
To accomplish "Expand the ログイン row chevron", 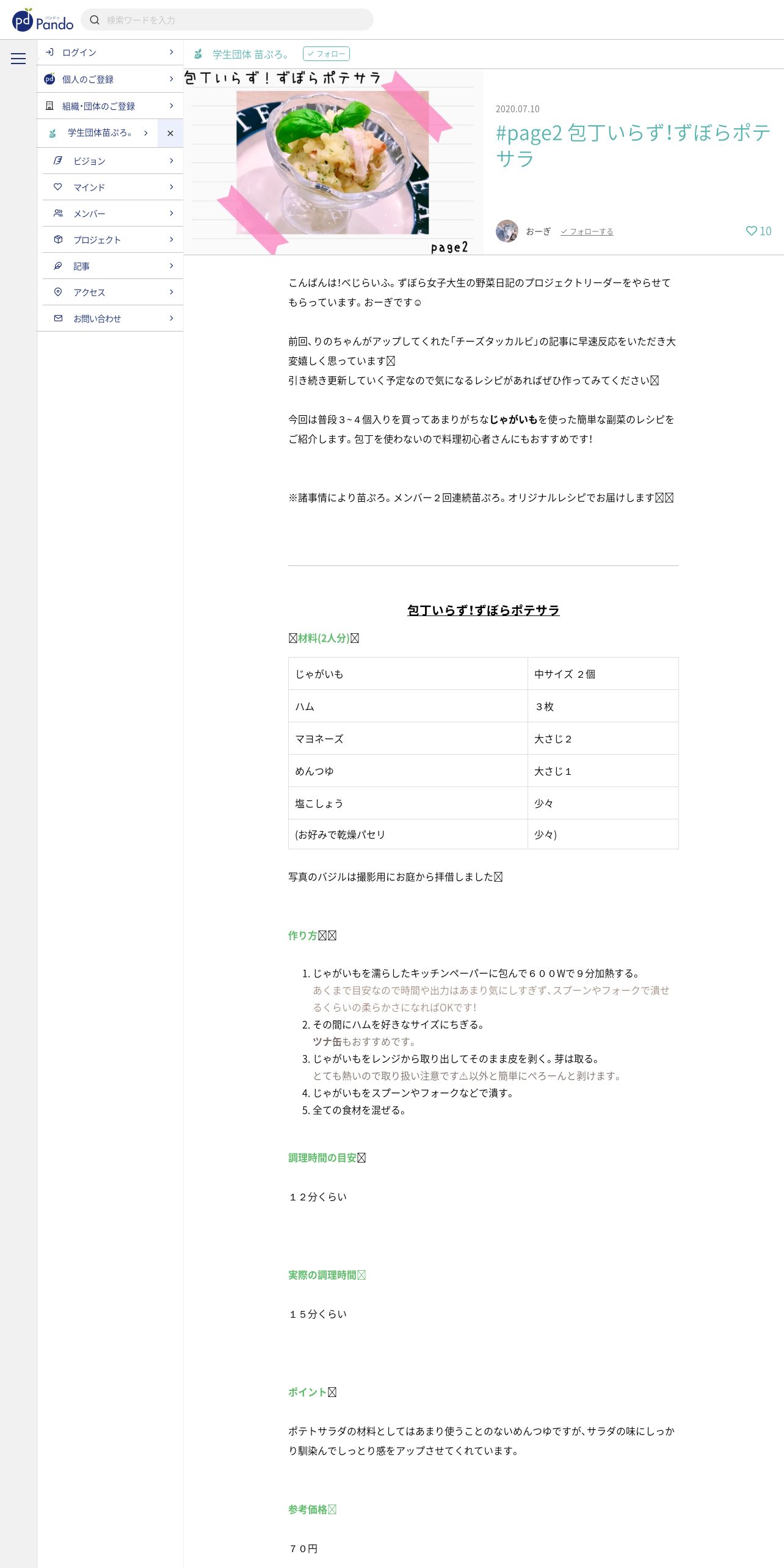I will click(172, 53).
